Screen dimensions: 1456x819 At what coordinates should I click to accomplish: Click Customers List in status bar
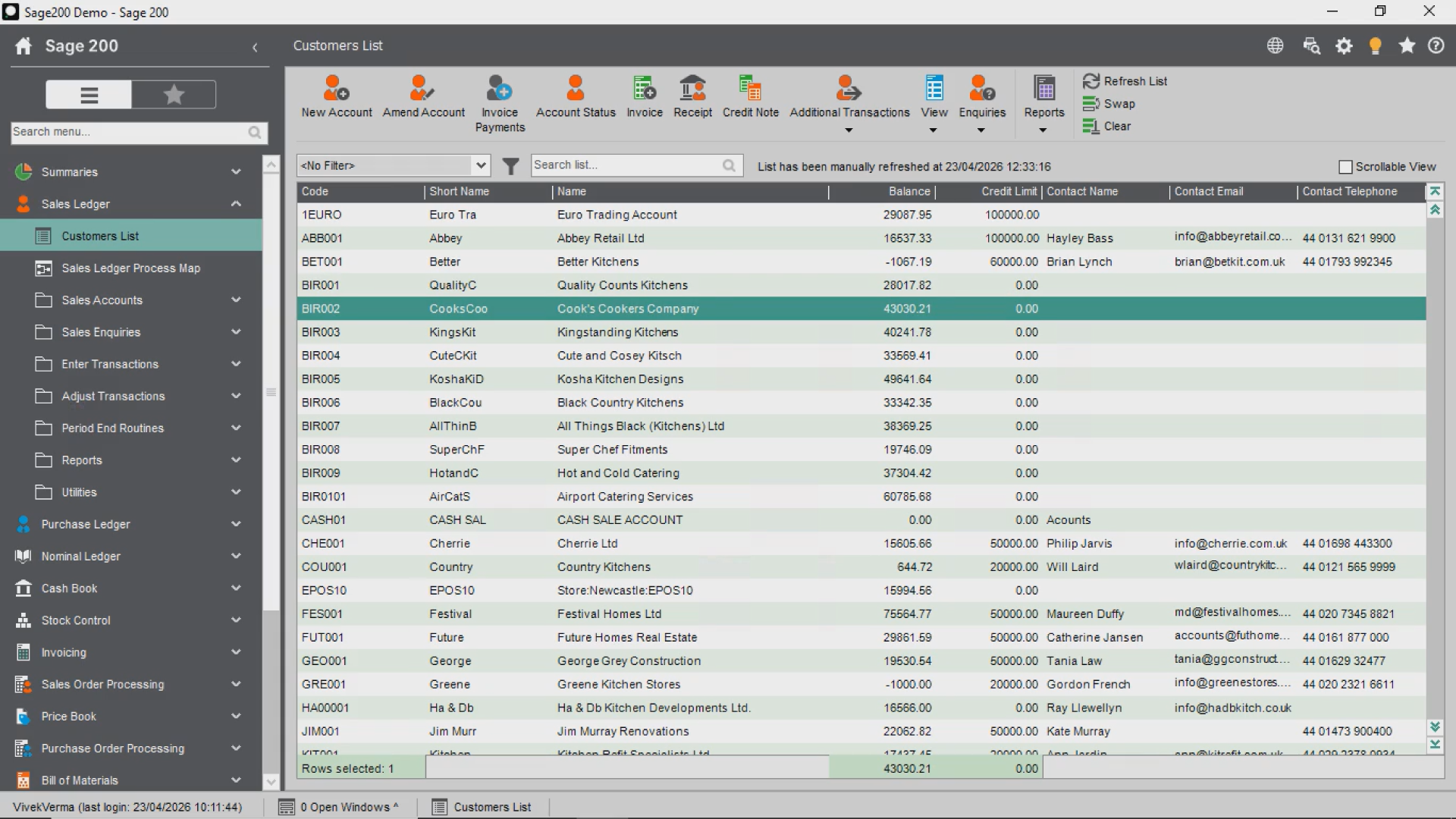(482, 808)
